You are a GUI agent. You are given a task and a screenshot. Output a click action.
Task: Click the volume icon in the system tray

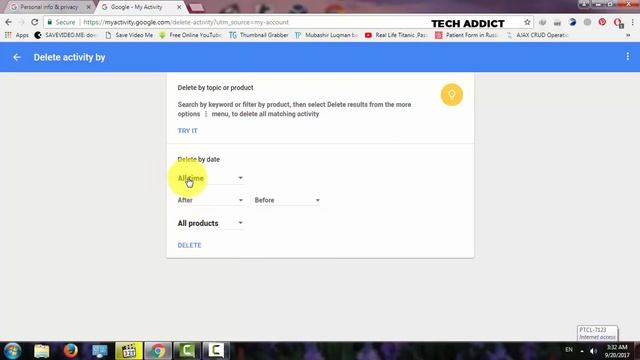click(x=593, y=351)
